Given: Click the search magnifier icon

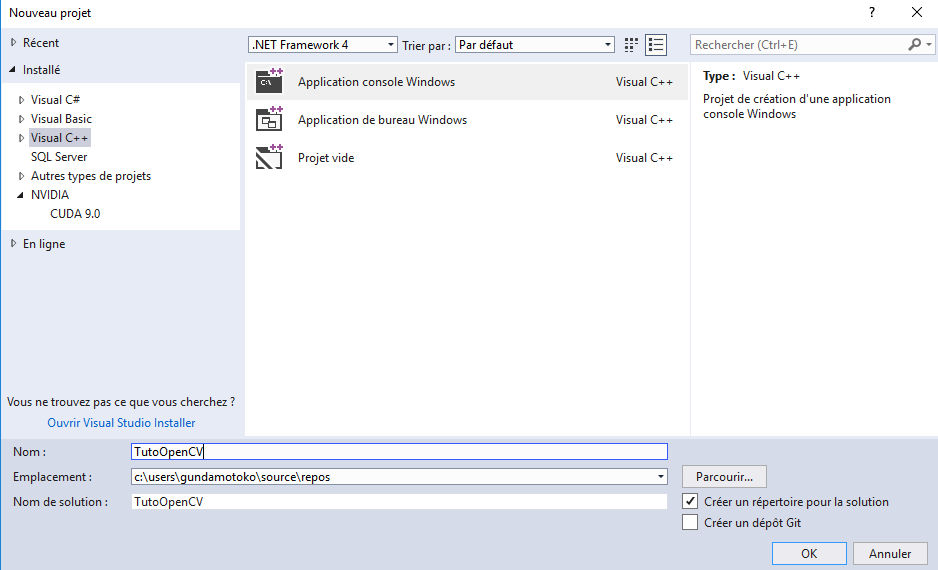Looking at the screenshot, I should tap(914, 45).
